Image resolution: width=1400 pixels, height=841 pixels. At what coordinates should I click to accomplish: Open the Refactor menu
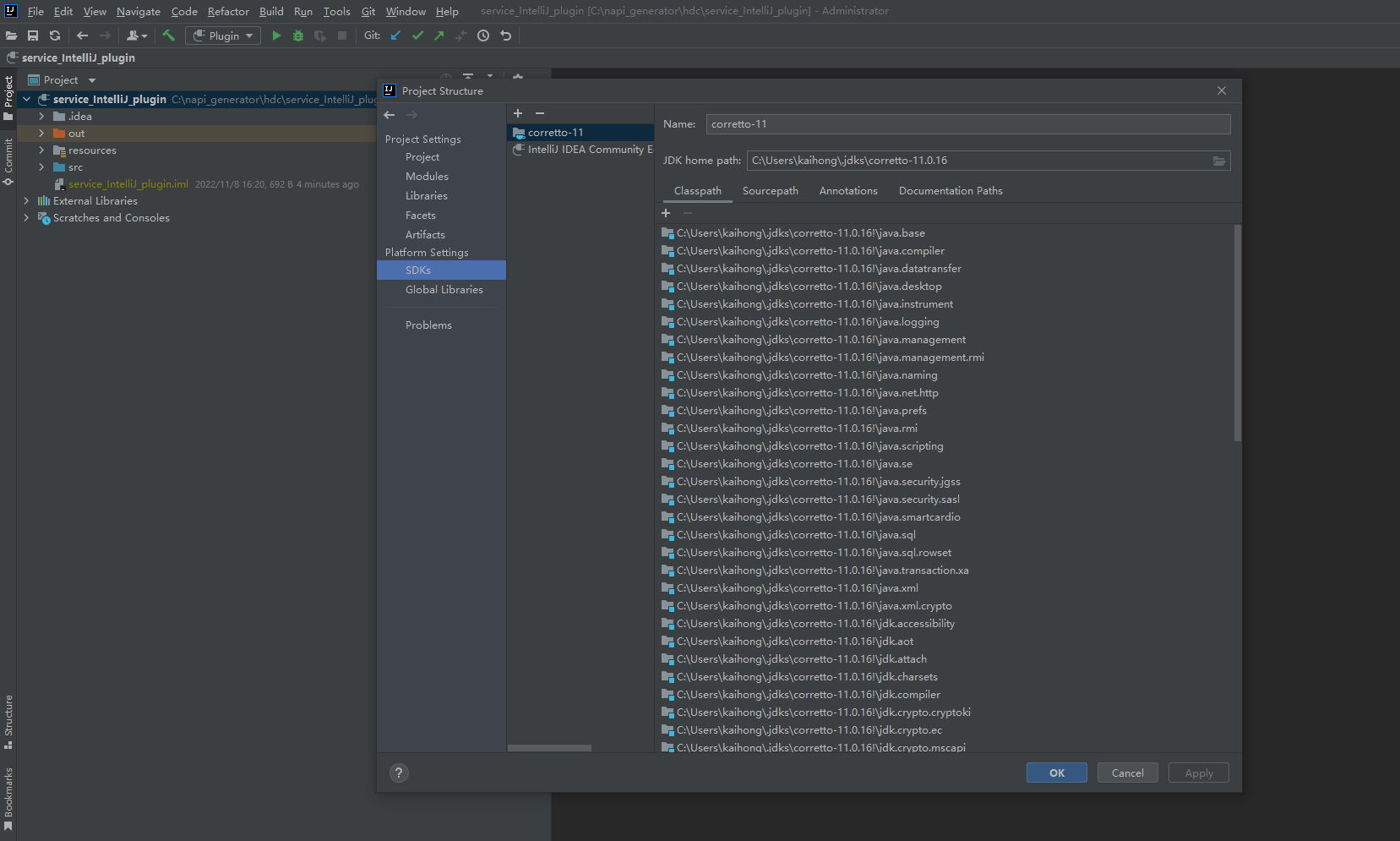[228, 11]
